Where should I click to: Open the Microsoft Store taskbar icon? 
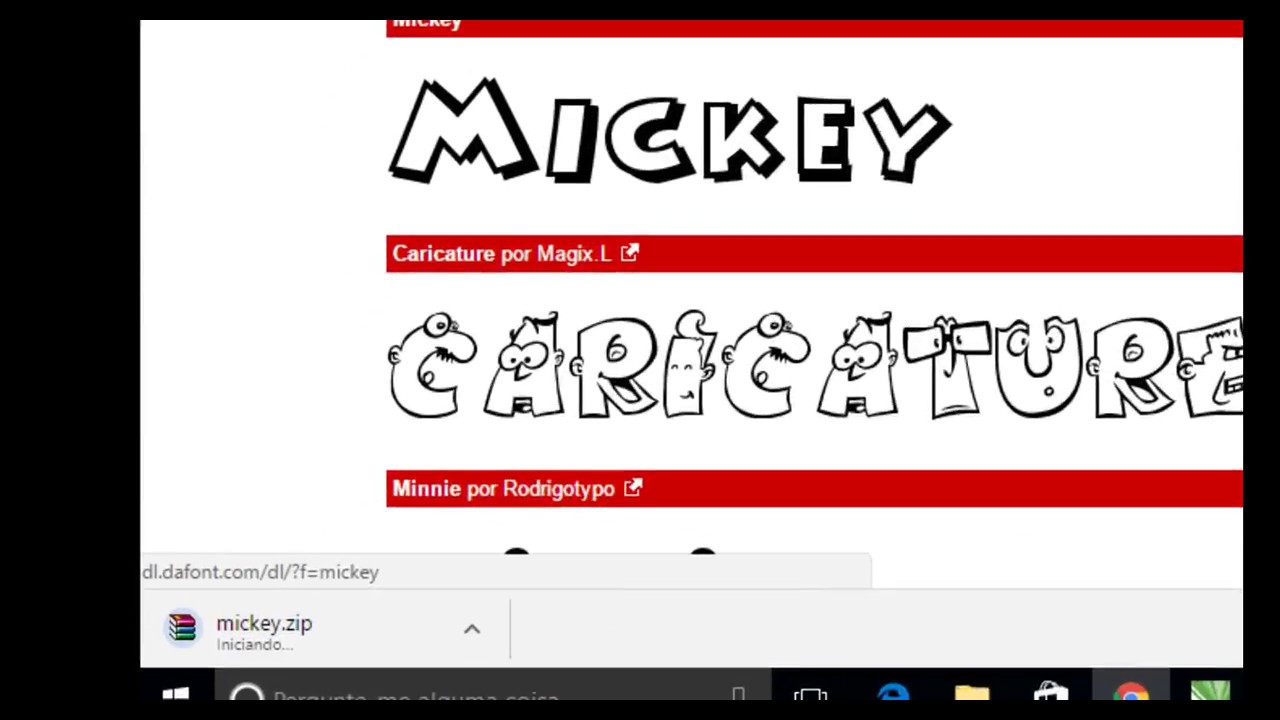tap(1051, 693)
